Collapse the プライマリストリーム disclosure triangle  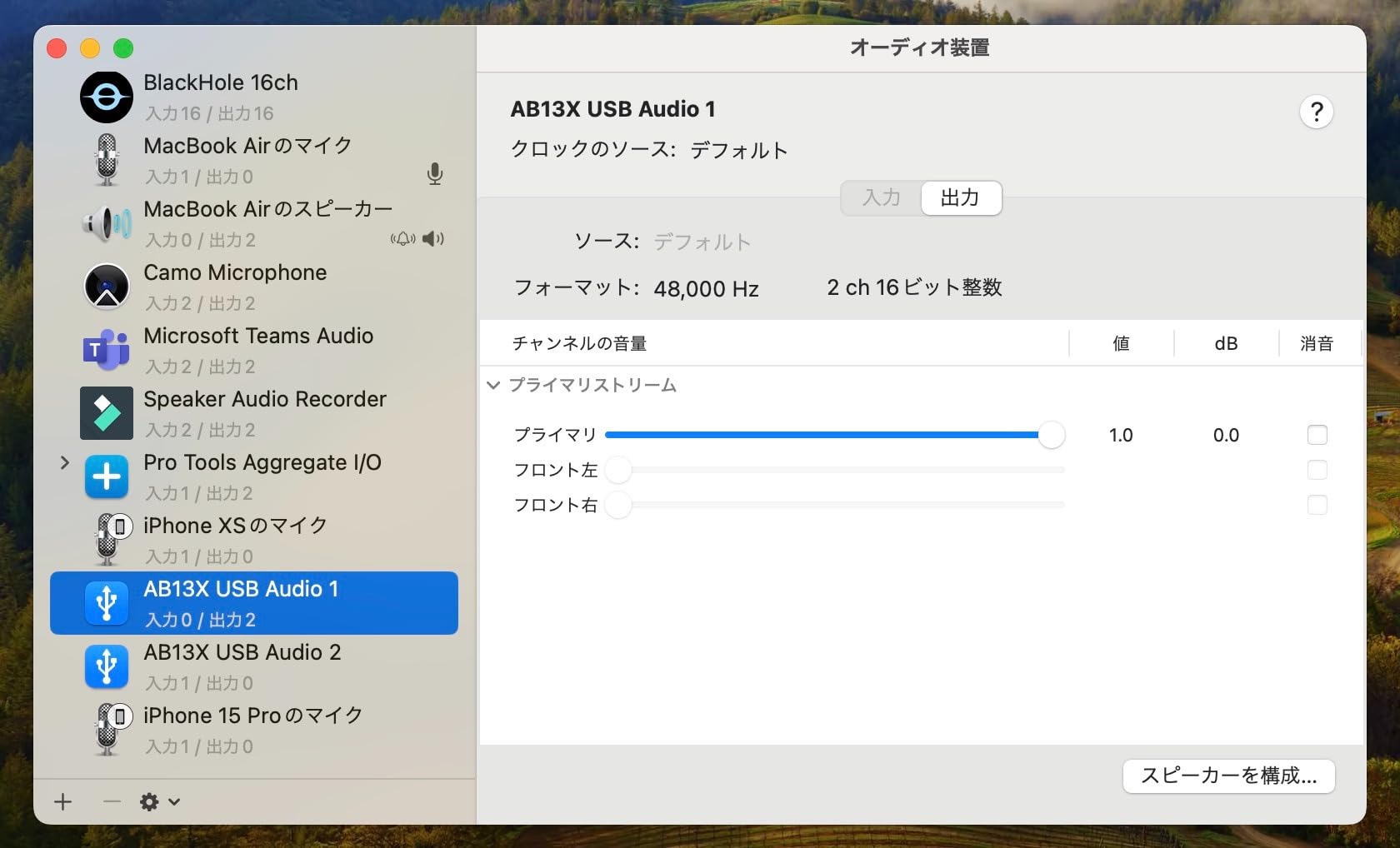pos(492,386)
